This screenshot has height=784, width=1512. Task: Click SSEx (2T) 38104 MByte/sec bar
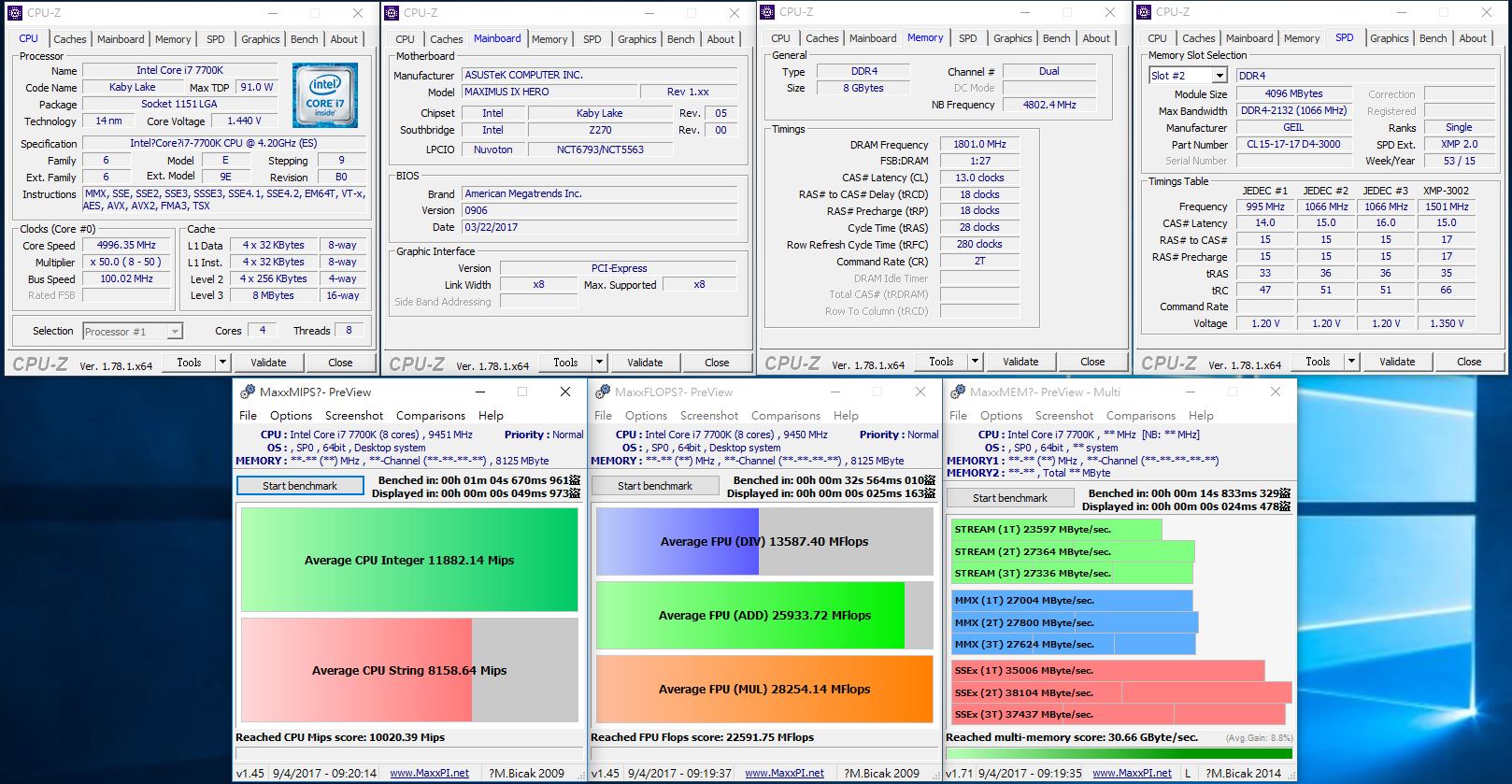(1121, 692)
